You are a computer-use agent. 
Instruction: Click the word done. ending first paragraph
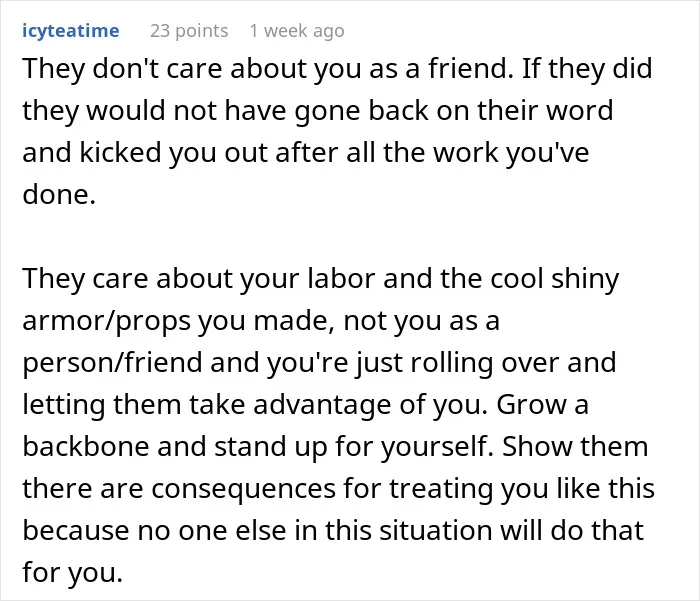pos(59,195)
